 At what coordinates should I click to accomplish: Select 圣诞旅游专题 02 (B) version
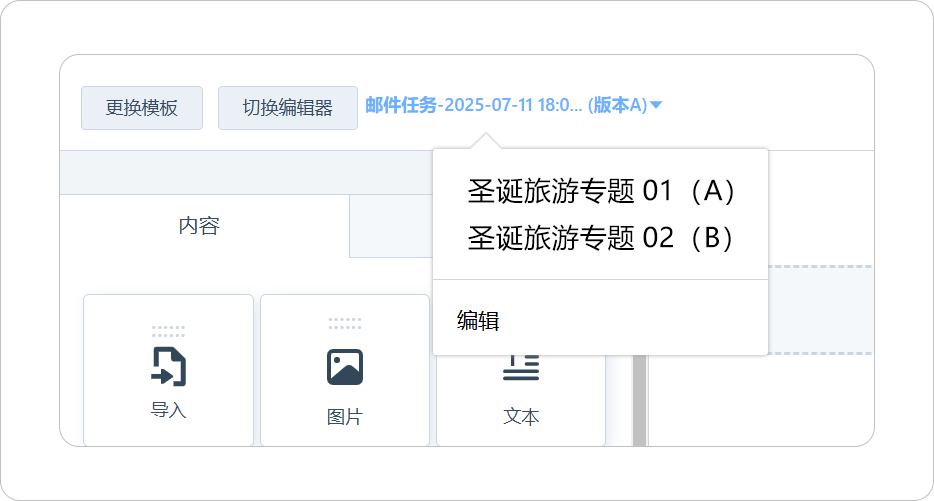tap(600, 238)
